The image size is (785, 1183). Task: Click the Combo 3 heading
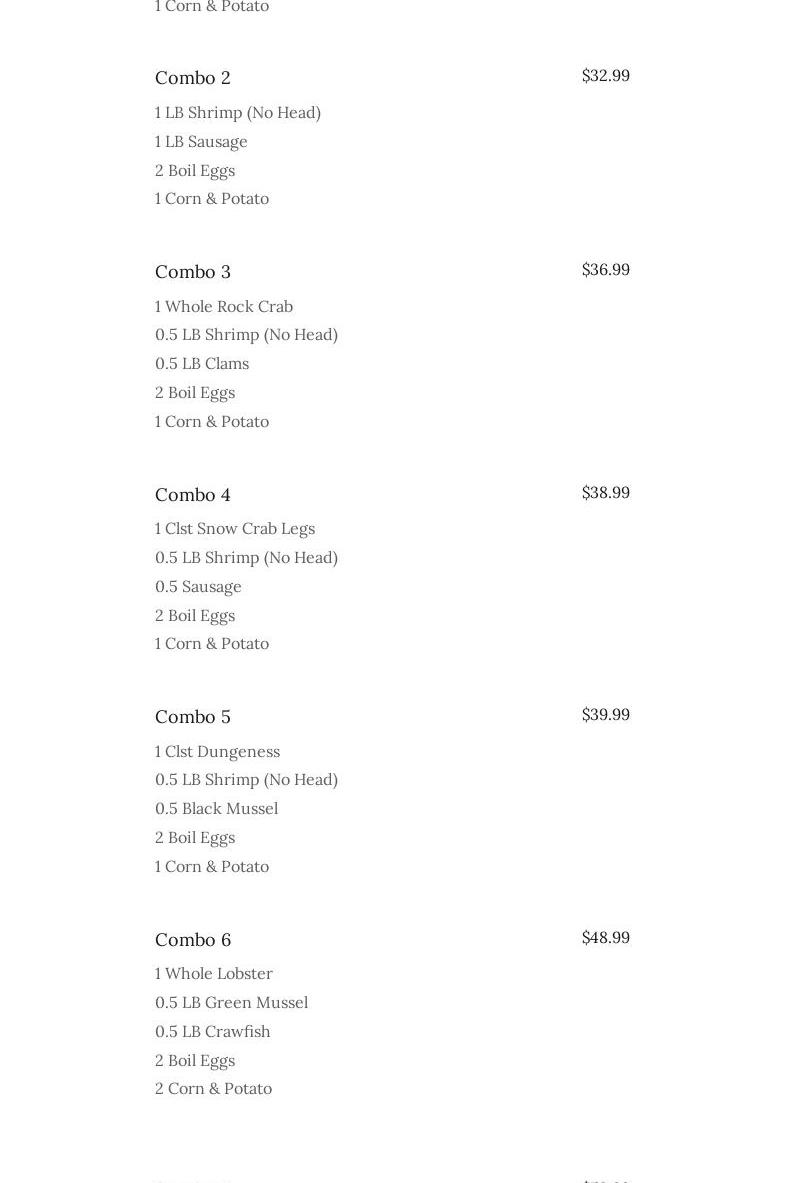pos(192,272)
